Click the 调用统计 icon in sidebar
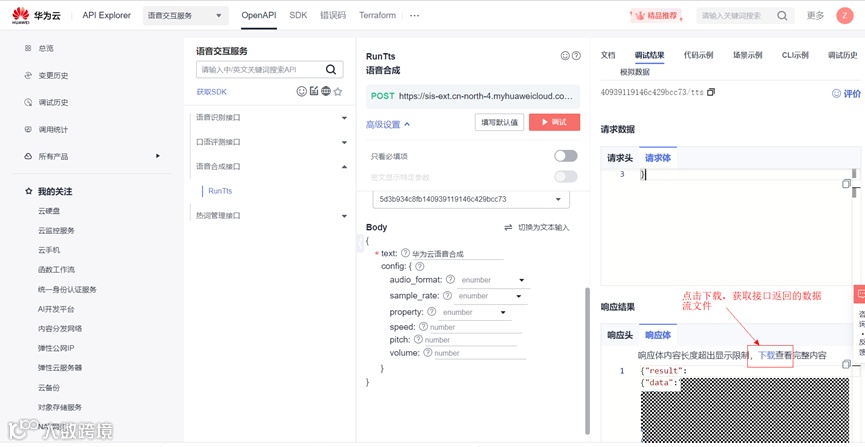Viewport: 865px width, 447px height. click(x=28, y=130)
